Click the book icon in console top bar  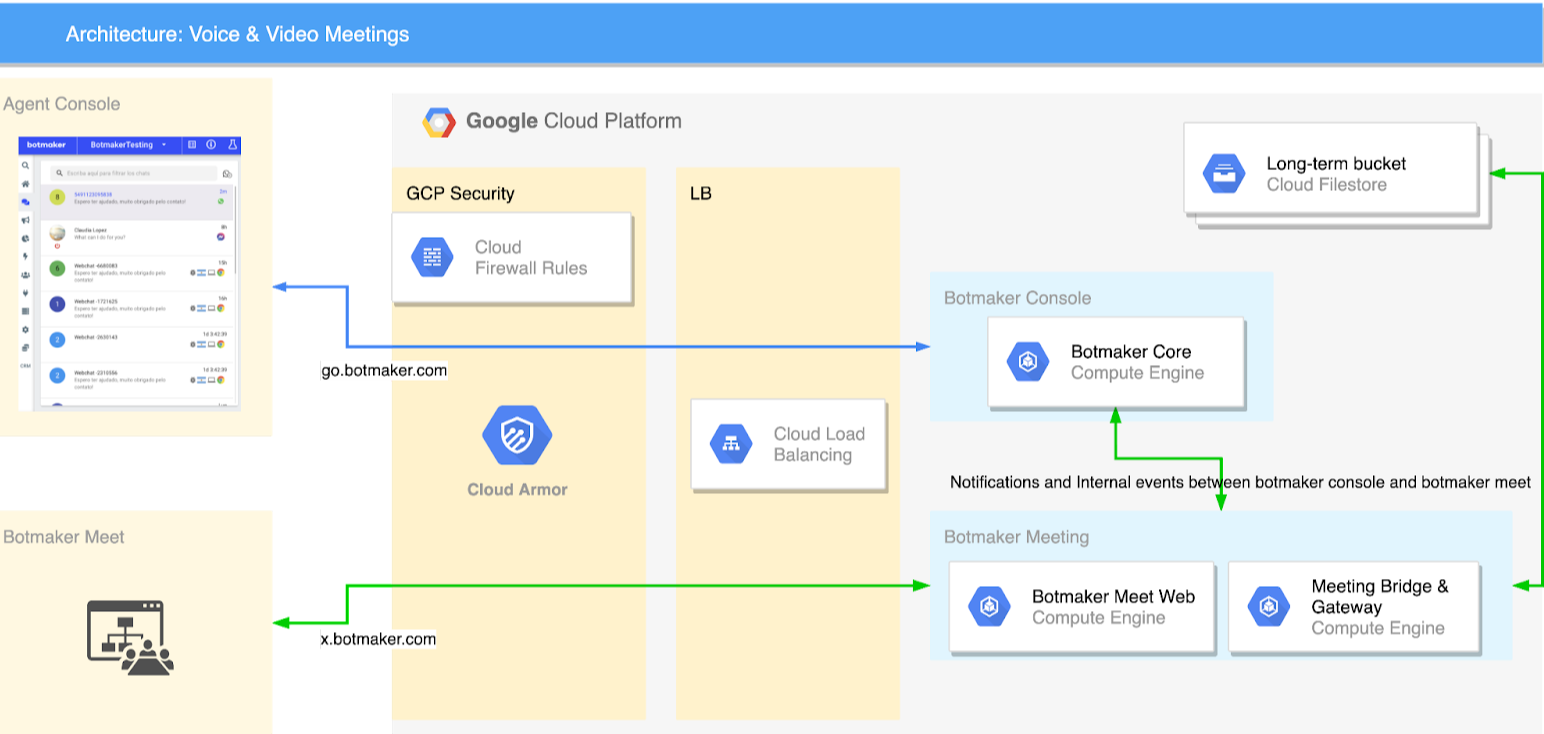[192, 145]
